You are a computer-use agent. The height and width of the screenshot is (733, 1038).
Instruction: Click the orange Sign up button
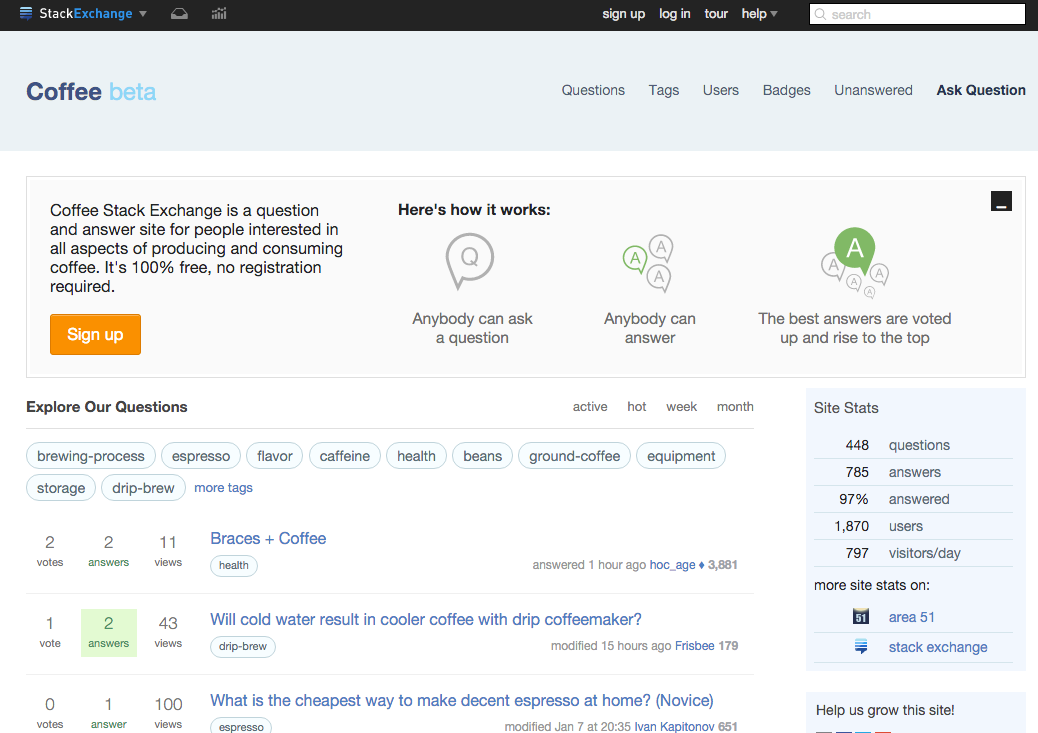(95, 334)
